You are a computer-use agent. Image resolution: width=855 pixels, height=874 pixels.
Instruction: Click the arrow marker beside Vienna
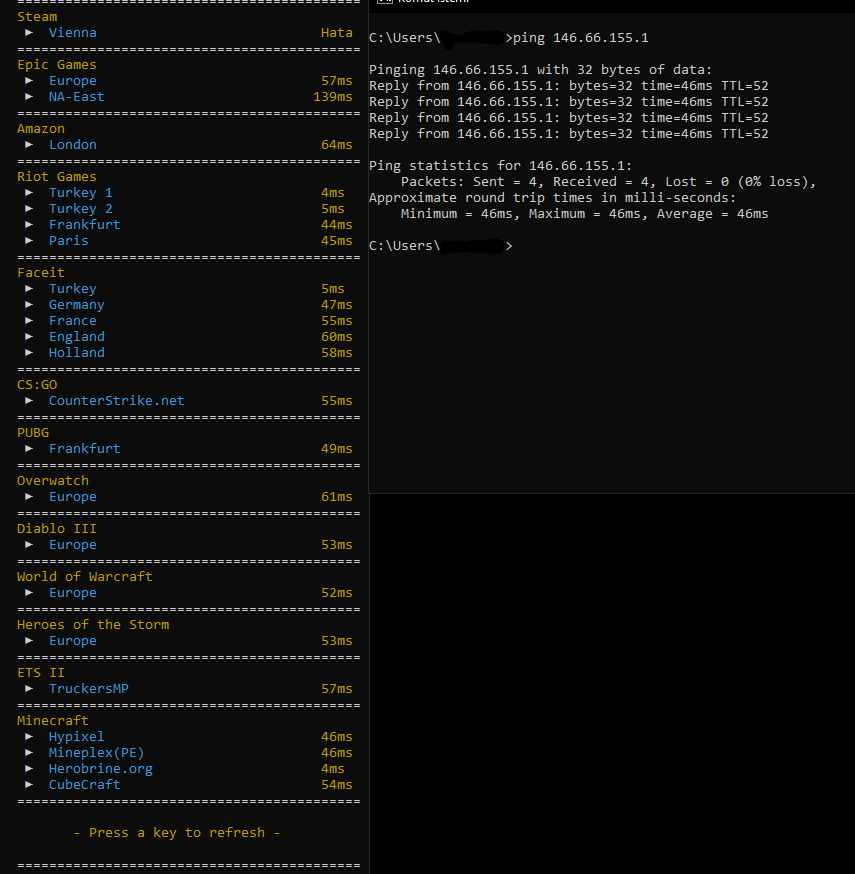(x=29, y=33)
